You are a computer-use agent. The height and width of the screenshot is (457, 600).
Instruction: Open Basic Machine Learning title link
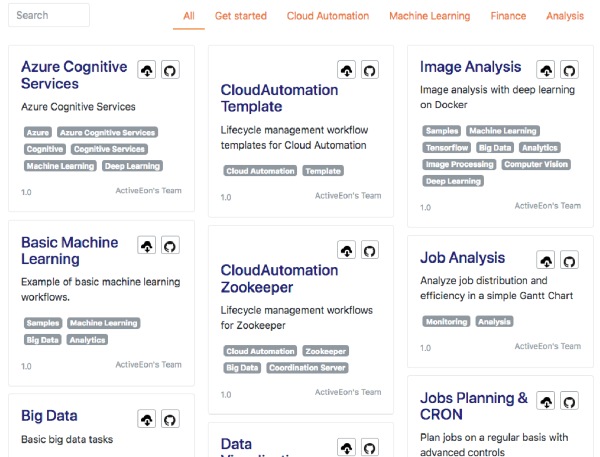pos(70,251)
